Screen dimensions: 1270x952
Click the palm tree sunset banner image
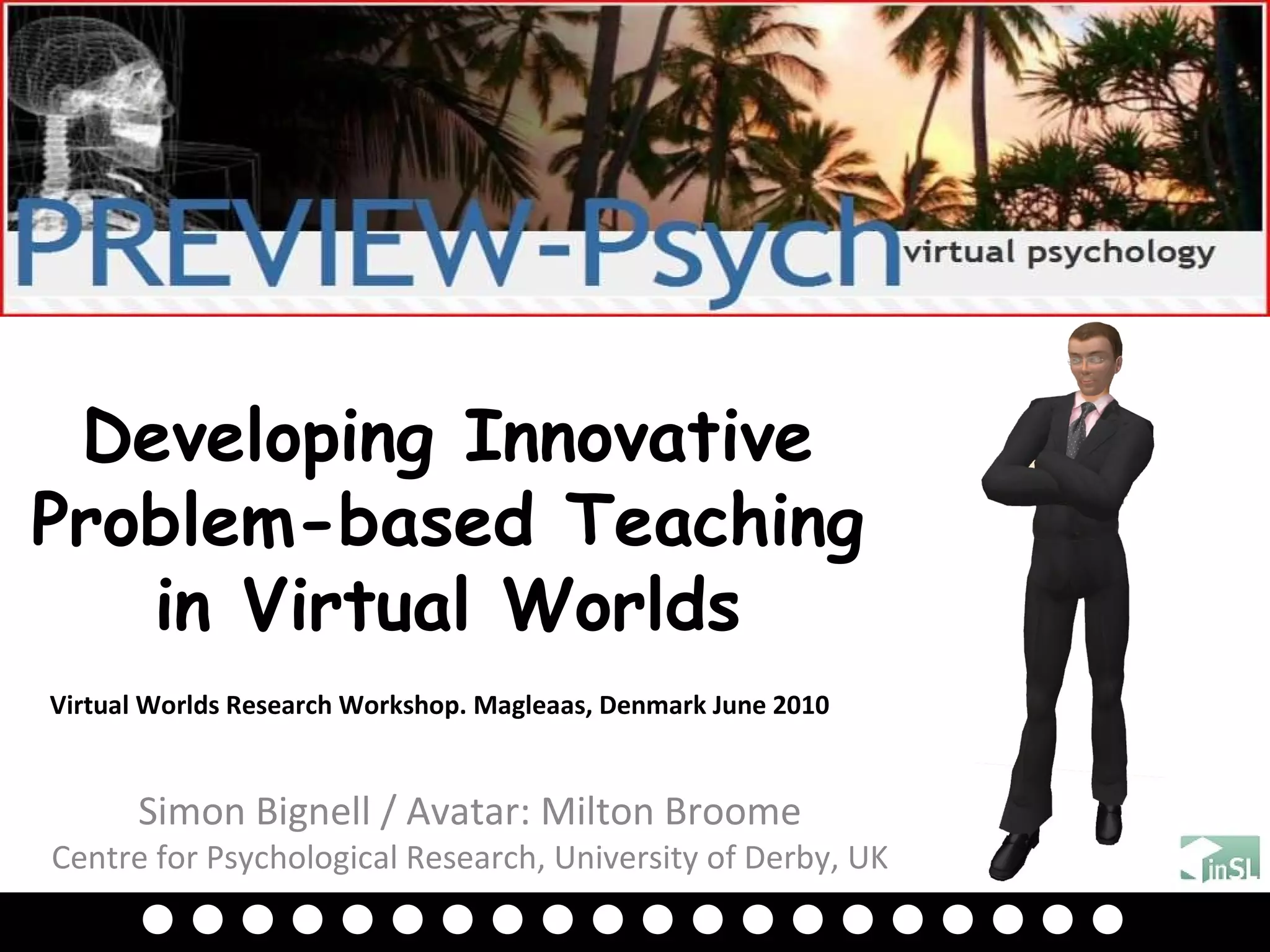click(744, 105)
